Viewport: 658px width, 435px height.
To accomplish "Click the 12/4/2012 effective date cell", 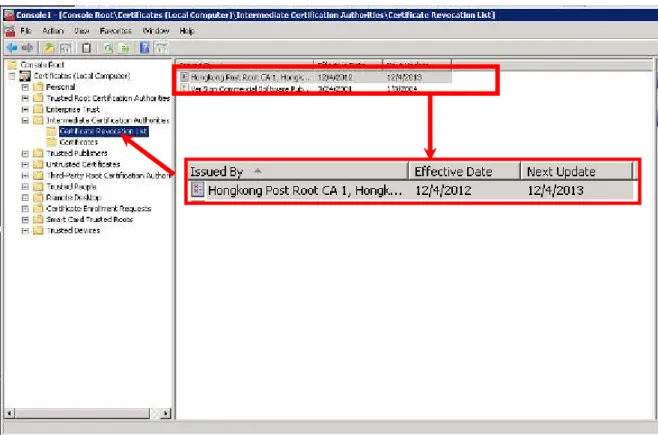I will (x=335, y=77).
